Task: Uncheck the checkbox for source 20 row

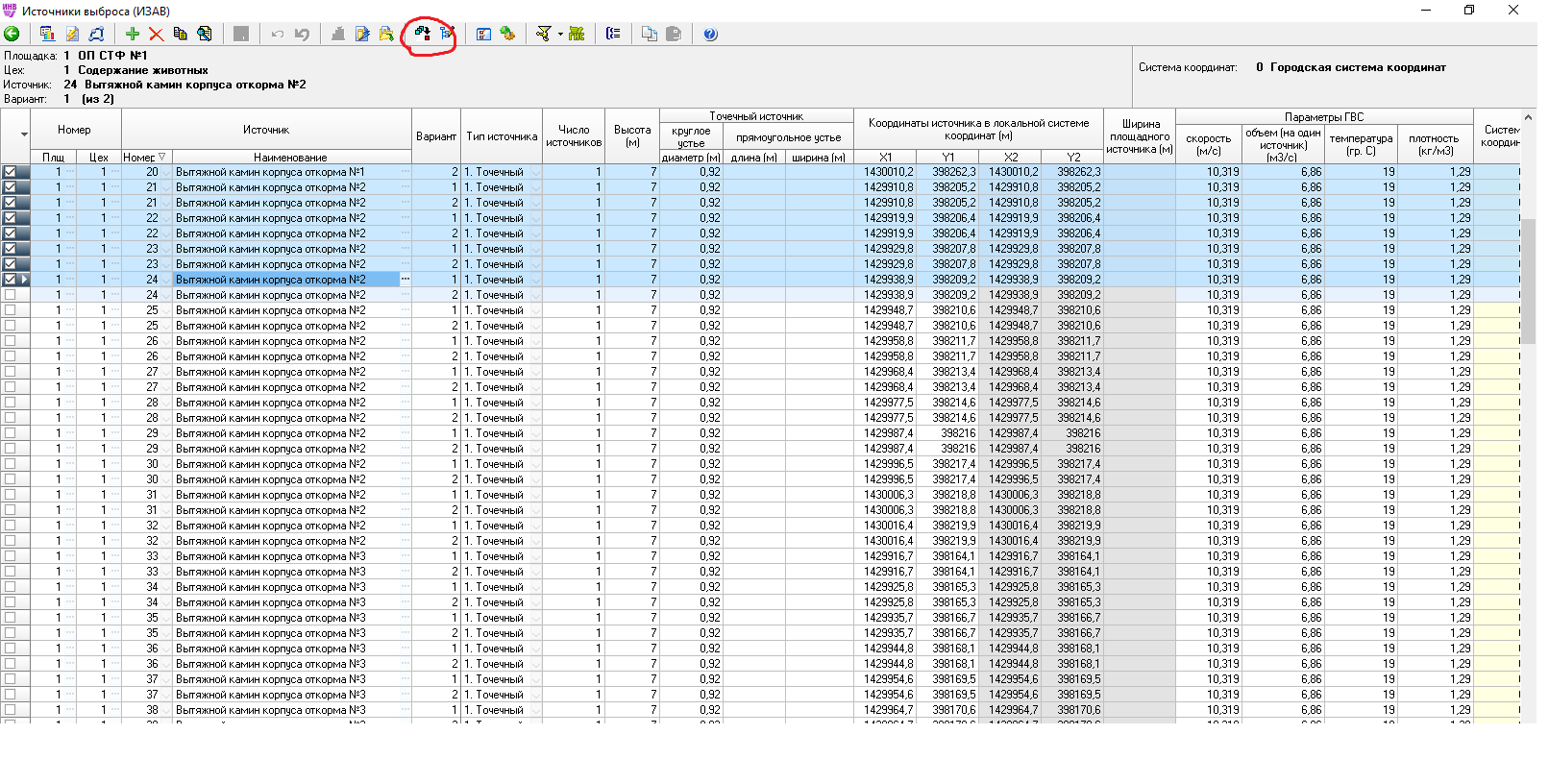Action: click(11, 172)
